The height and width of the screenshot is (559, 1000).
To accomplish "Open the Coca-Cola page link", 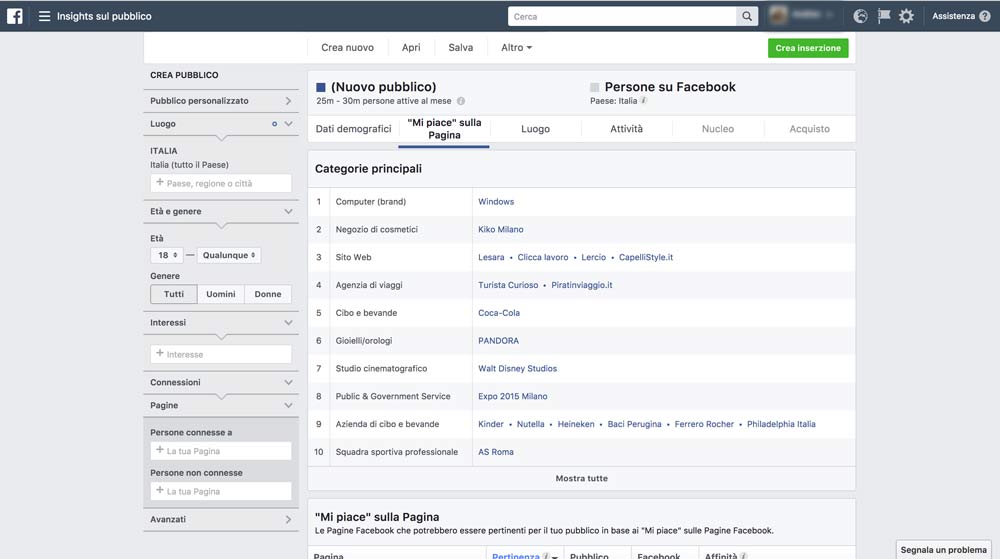I will [x=499, y=313].
